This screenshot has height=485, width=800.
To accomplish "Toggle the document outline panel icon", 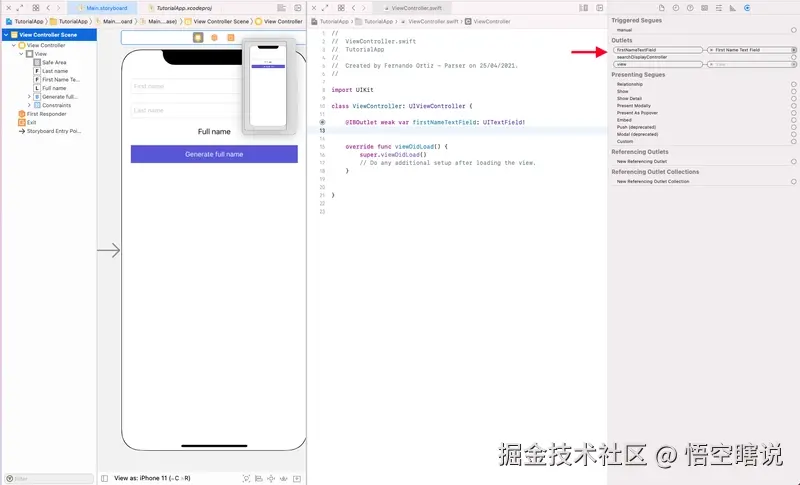I will pyautogui.click(x=105, y=478).
